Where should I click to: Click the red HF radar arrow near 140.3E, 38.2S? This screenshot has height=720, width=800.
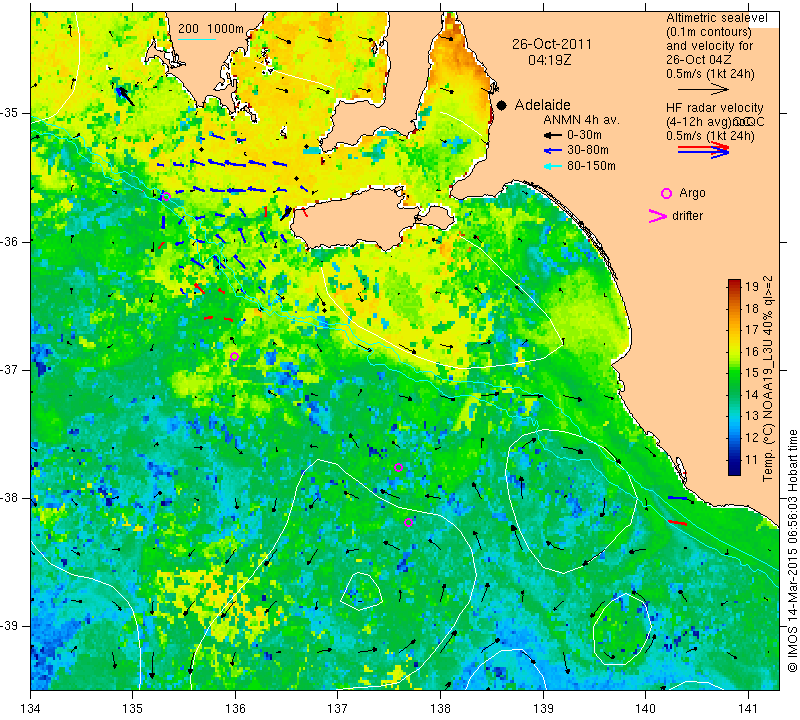678,523
